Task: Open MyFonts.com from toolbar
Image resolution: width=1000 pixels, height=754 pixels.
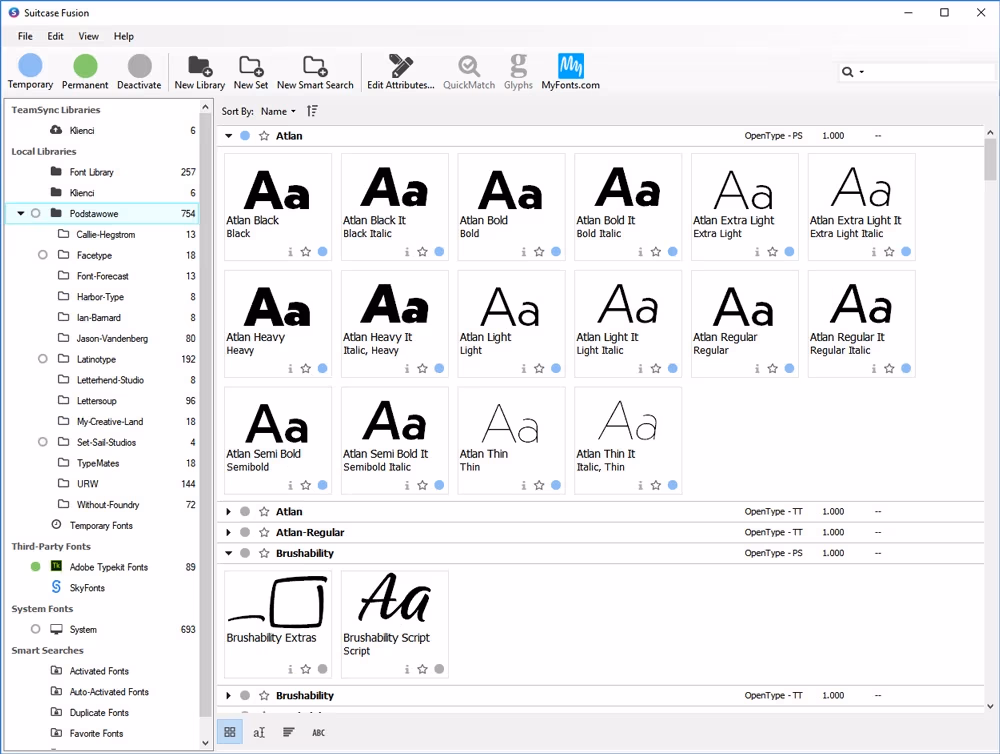Action: [570, 71]
